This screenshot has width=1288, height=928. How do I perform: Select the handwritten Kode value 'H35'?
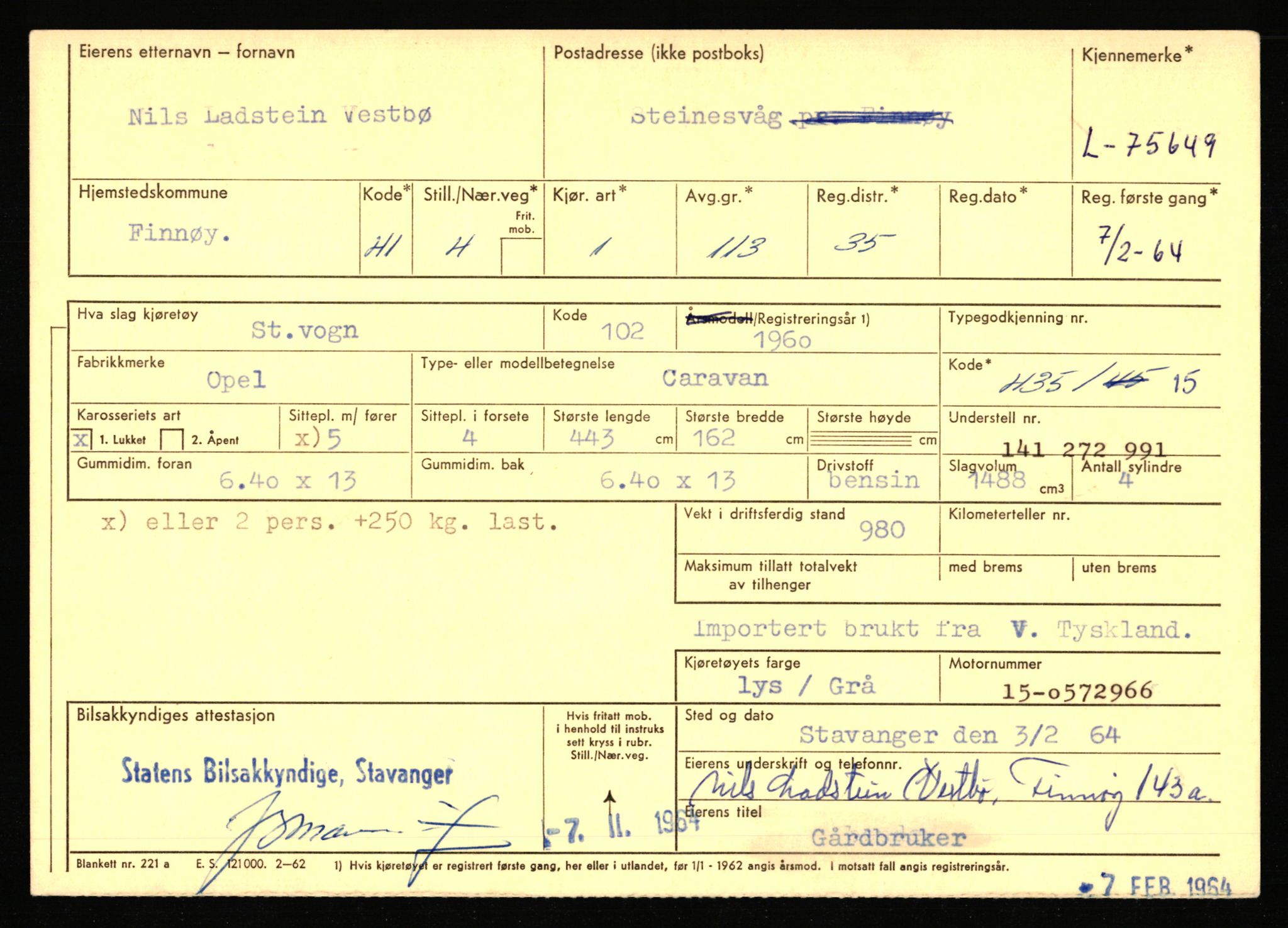pos(1031,383)
